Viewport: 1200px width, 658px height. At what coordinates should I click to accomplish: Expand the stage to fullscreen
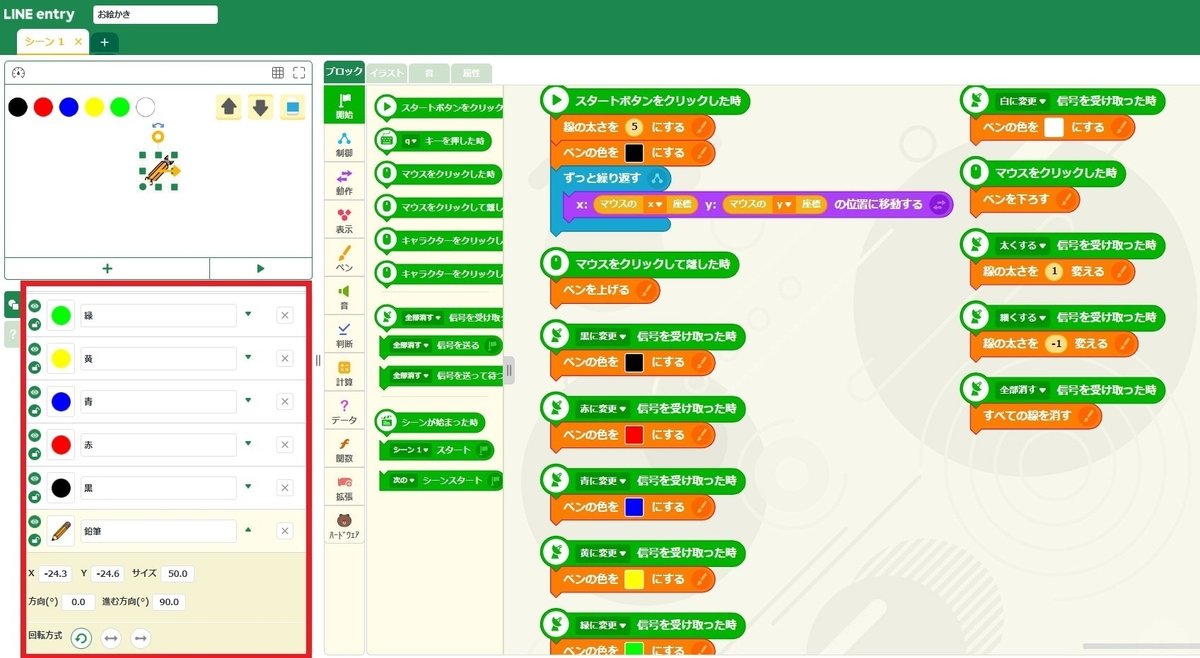[299, 73]
